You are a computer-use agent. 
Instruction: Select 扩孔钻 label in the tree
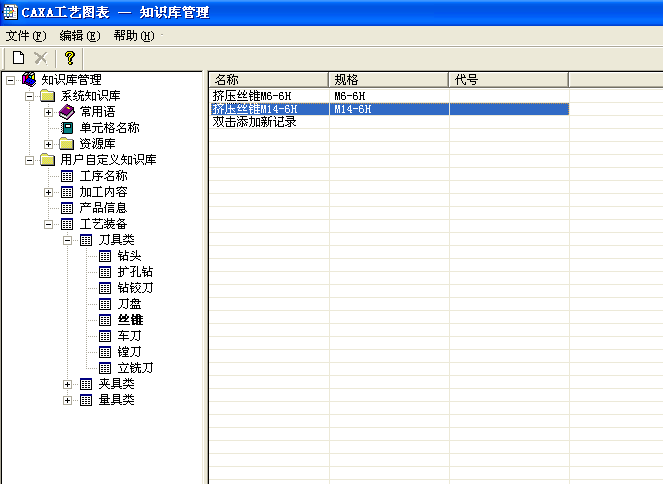(135, 272)
